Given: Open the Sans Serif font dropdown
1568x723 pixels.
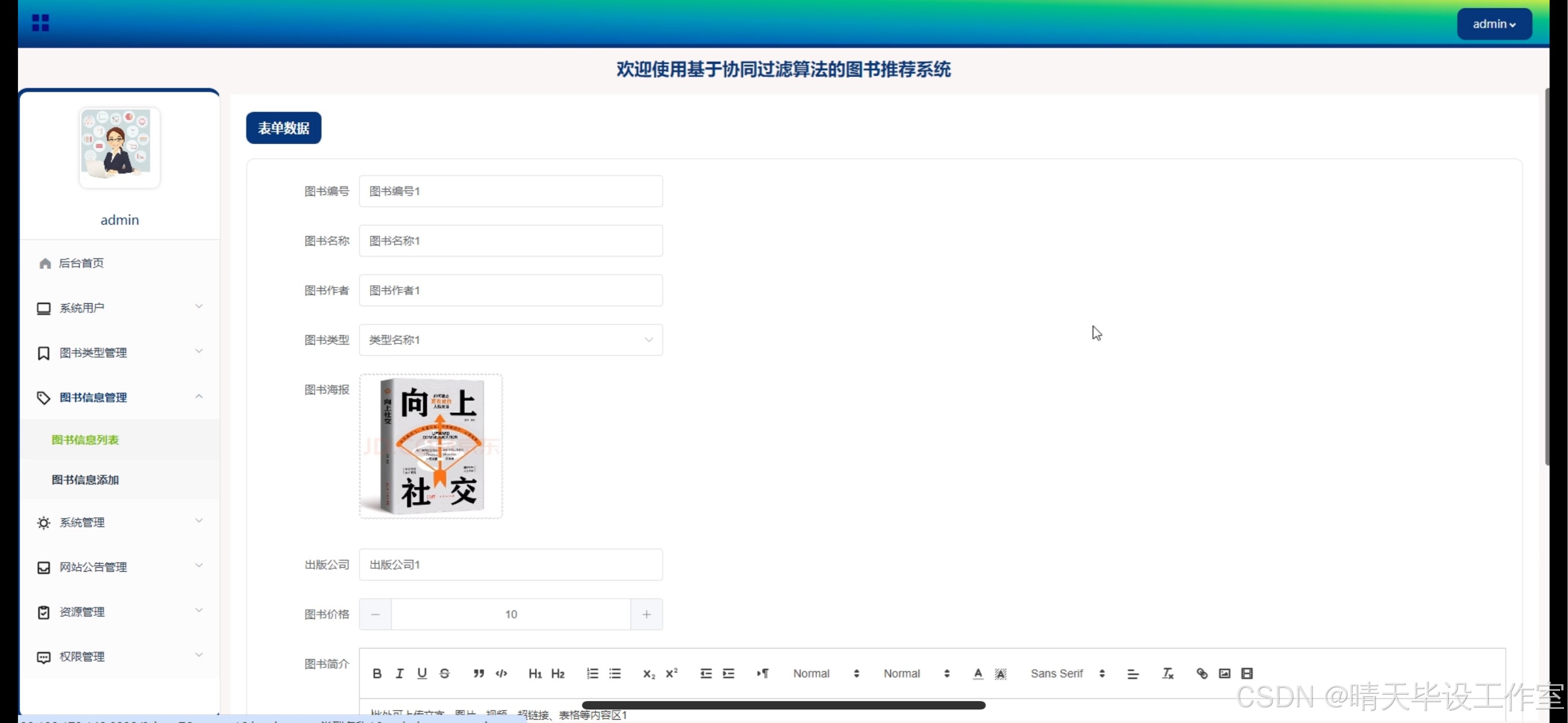Looking at the screenshot, I should [x=1067, y=673].
